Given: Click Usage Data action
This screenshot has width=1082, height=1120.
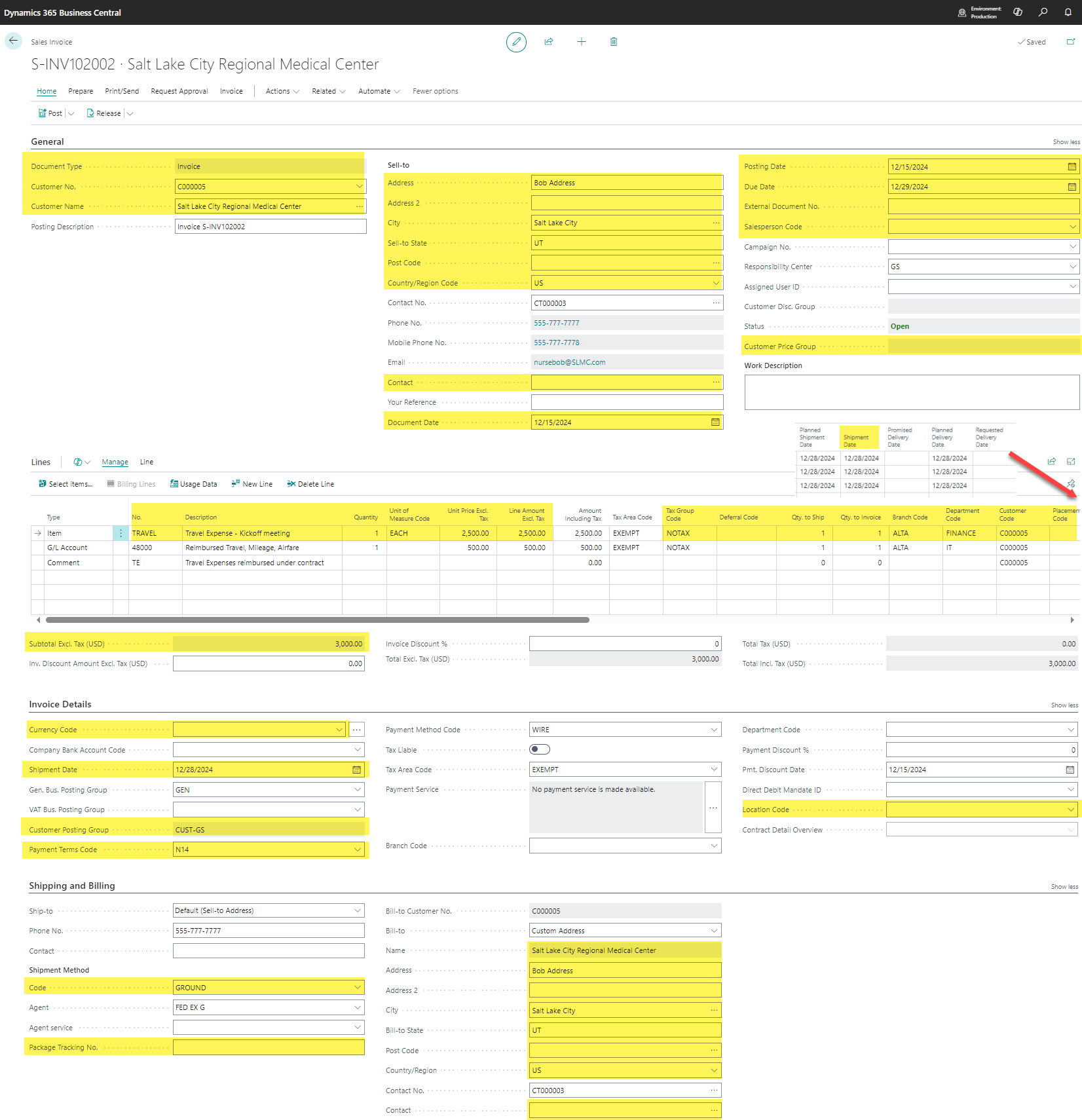Looking at the screenshot, I should tap(194, 484).
